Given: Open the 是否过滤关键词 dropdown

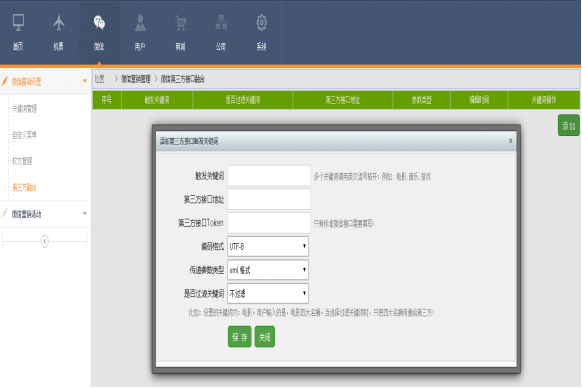Looking at the screenshot, I should [x=268, y=293].
